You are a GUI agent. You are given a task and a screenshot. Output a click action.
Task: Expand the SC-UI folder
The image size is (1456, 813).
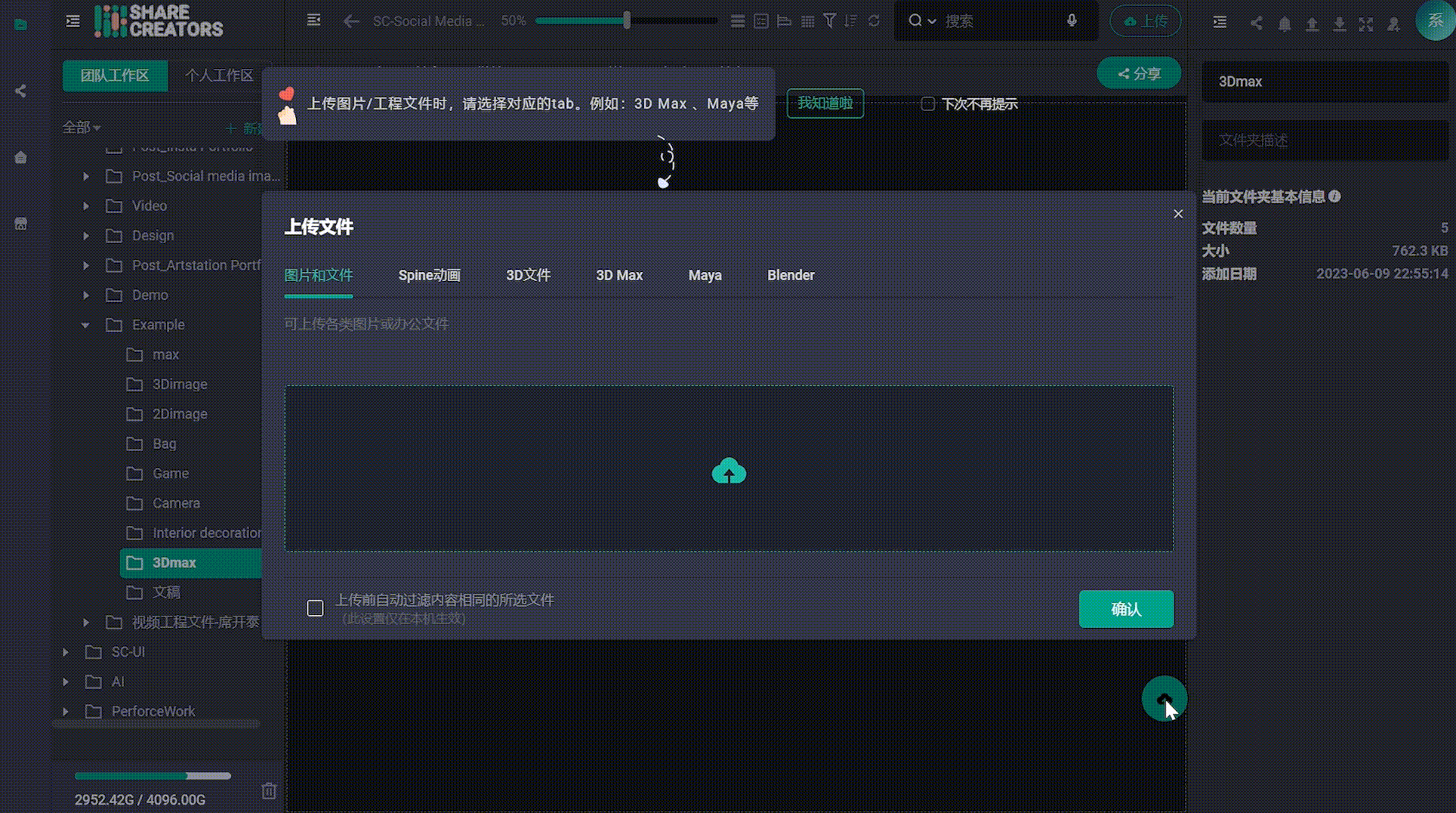66,652
